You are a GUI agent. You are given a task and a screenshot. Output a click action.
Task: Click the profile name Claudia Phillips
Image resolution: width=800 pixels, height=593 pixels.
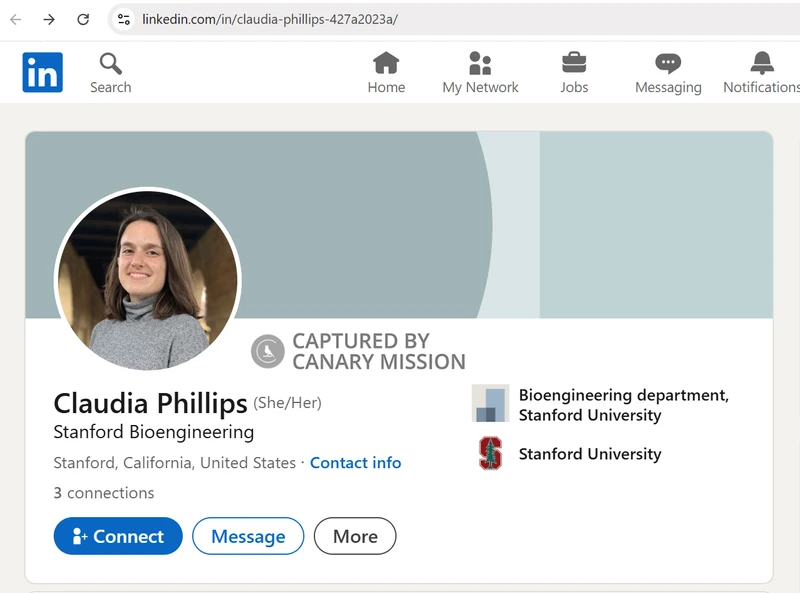[151, 404]
